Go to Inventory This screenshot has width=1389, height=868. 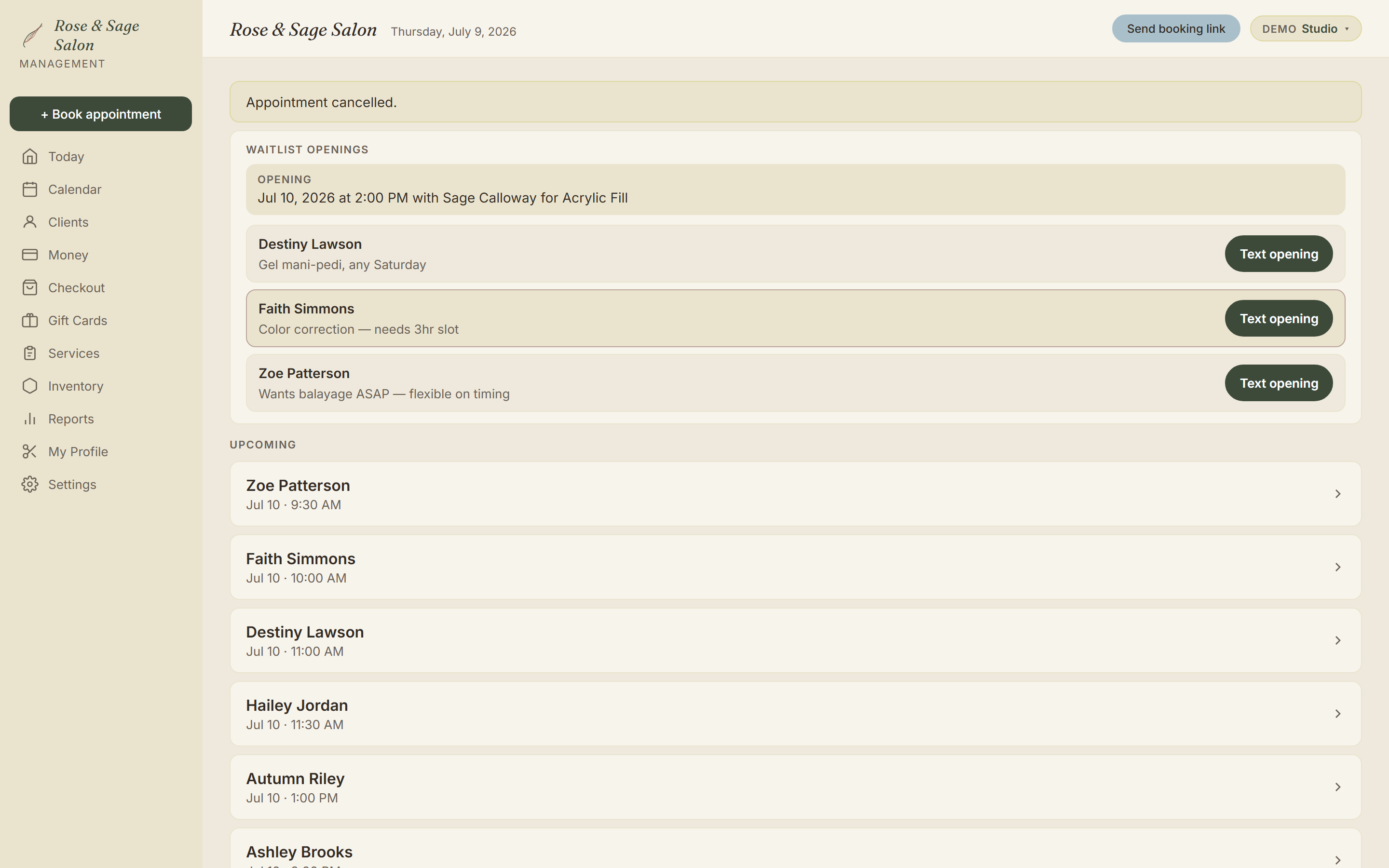[100, 385]
